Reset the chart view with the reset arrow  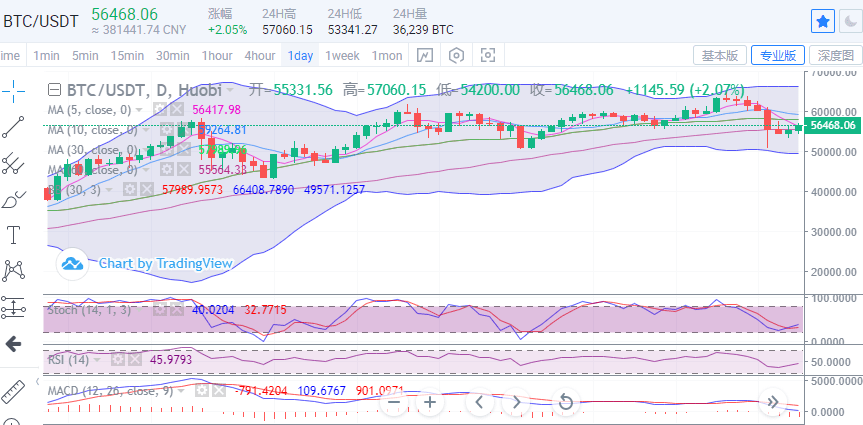[565, 402]
